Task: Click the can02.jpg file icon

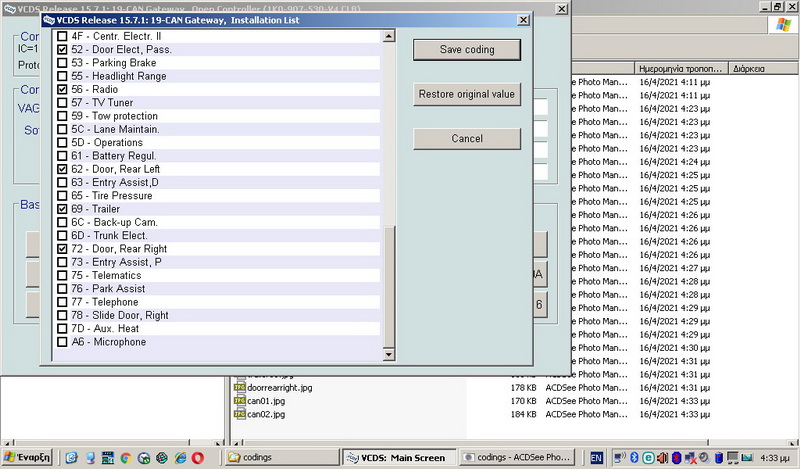Action: [239, 414]
